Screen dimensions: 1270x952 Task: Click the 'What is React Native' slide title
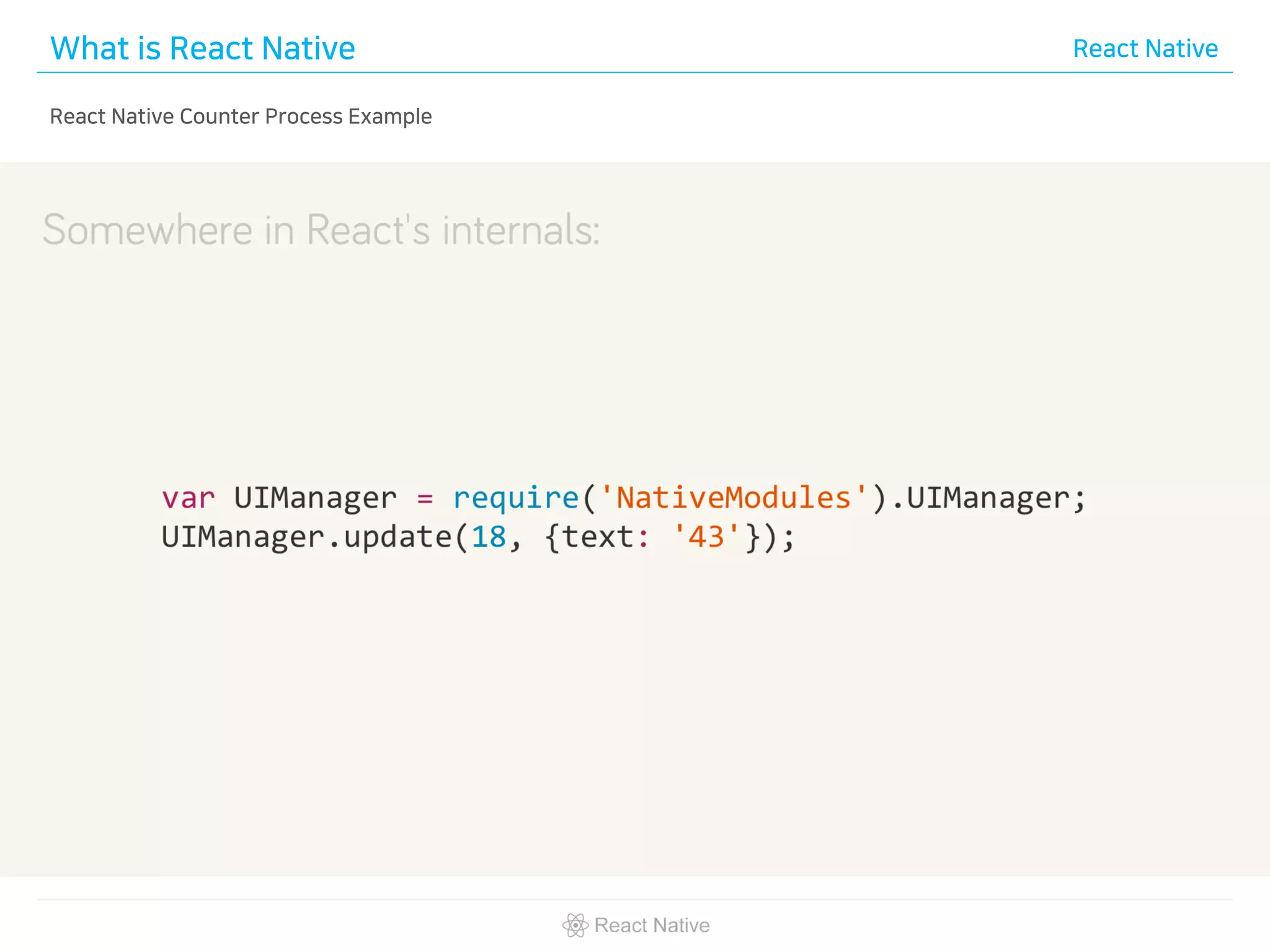203,48
